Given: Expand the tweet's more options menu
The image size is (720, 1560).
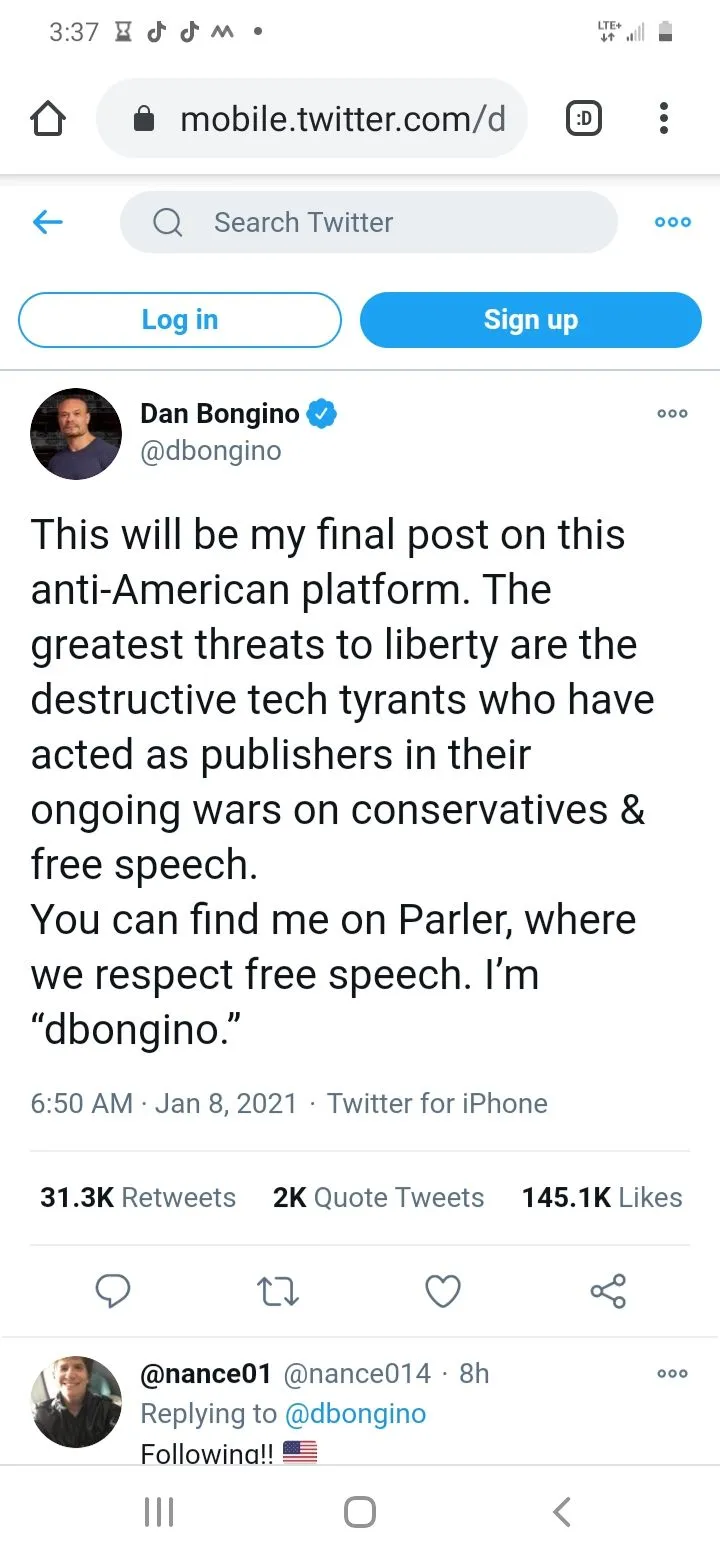Looking at the screenshot, I should (672, 414).
